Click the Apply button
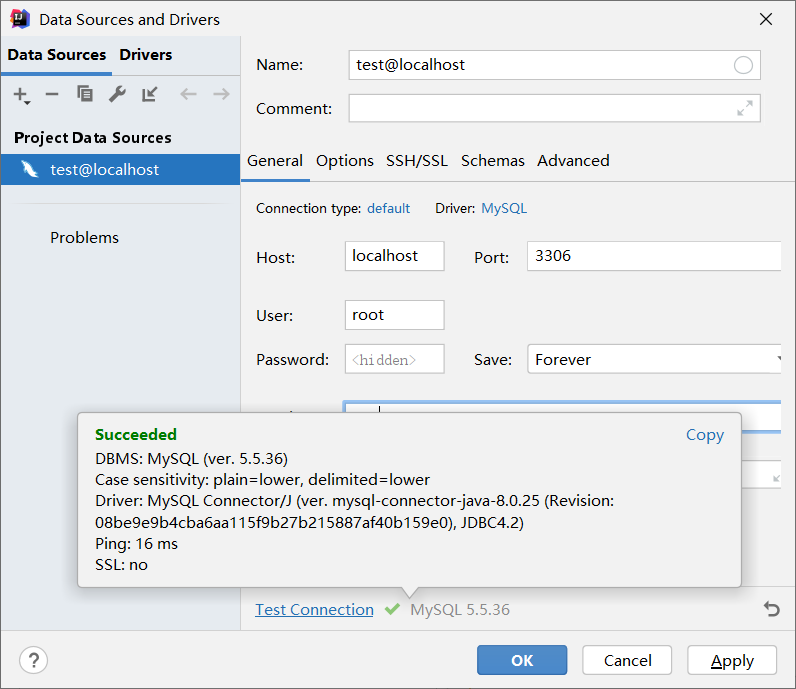Screen dimensions: 796x689 click(x=732, y=660)
